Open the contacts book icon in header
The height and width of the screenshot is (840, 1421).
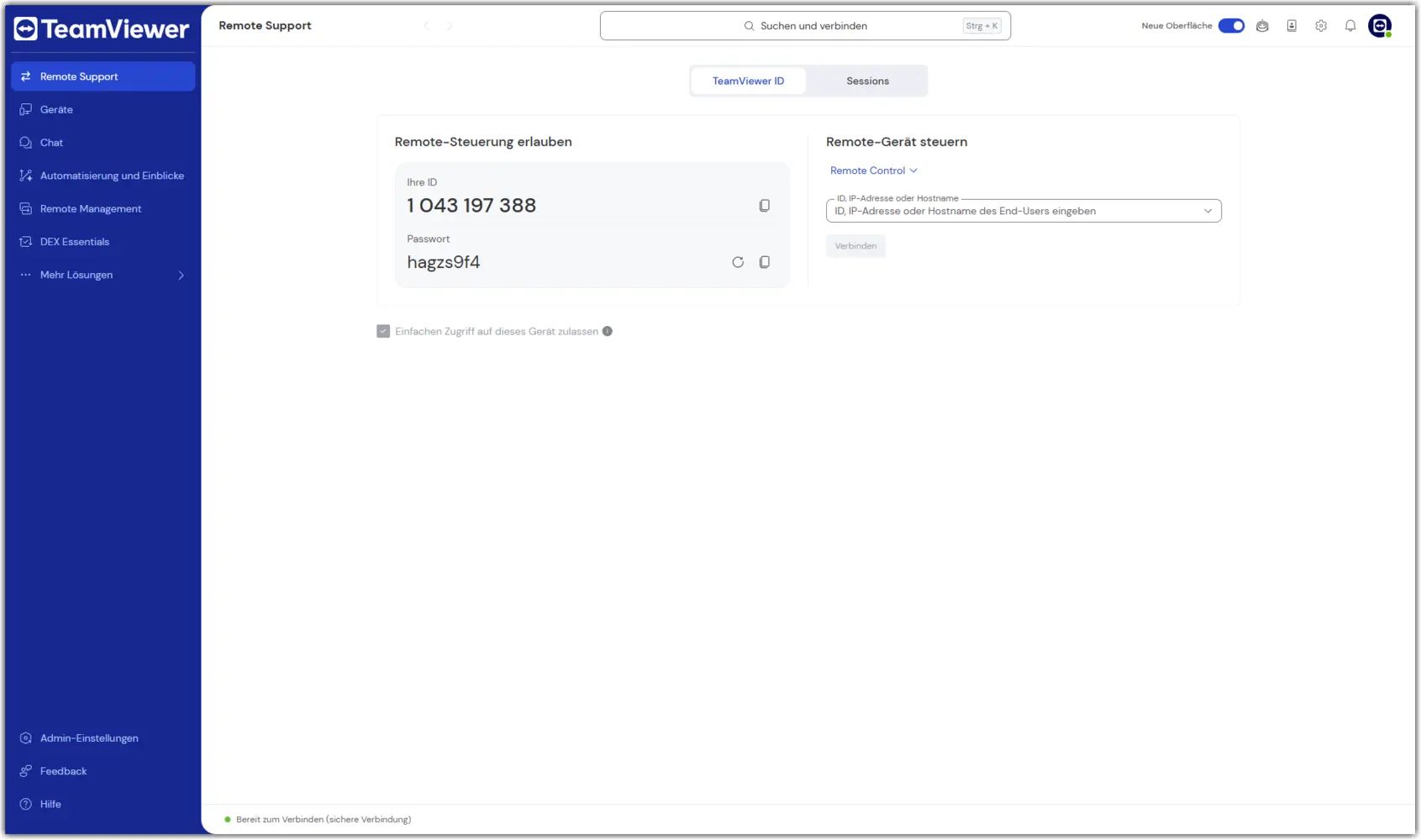pyautogui.click(x=1292, y=26)
